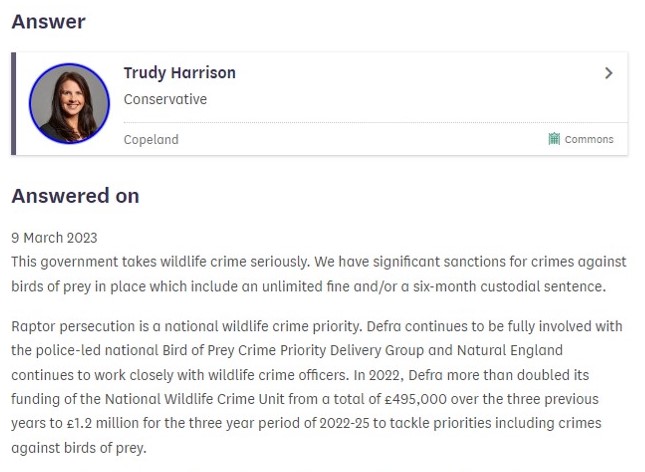
Task: Click the Copeland constituency text
Action: pyautogui.click(x=151, y=139)
